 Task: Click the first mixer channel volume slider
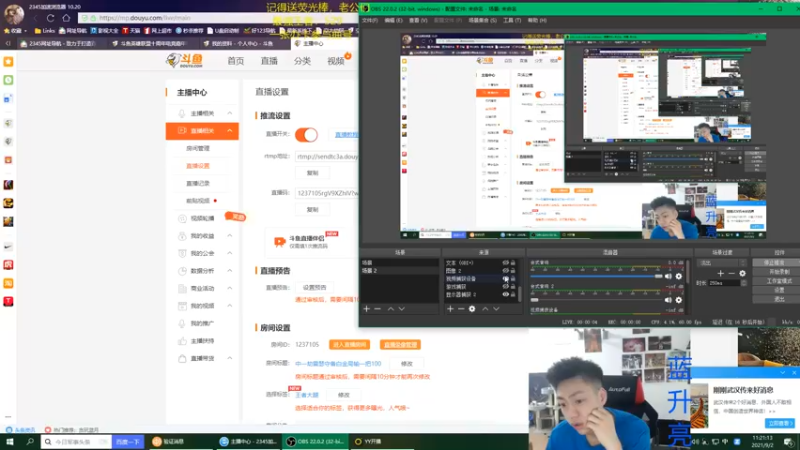click(x=596, y=276)
